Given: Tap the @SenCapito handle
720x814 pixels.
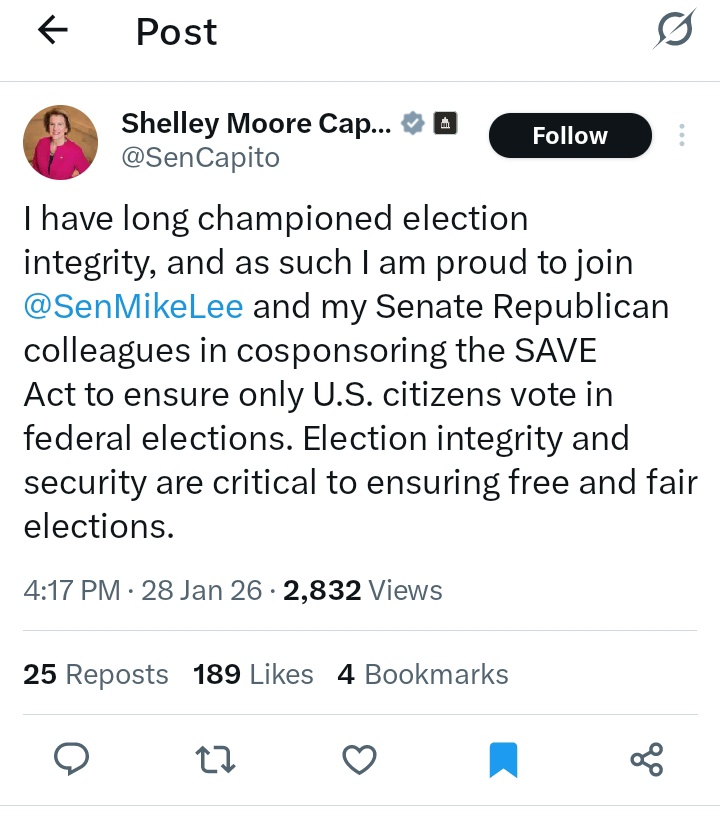Looking at the screenshot, I should tap(200, 158).
